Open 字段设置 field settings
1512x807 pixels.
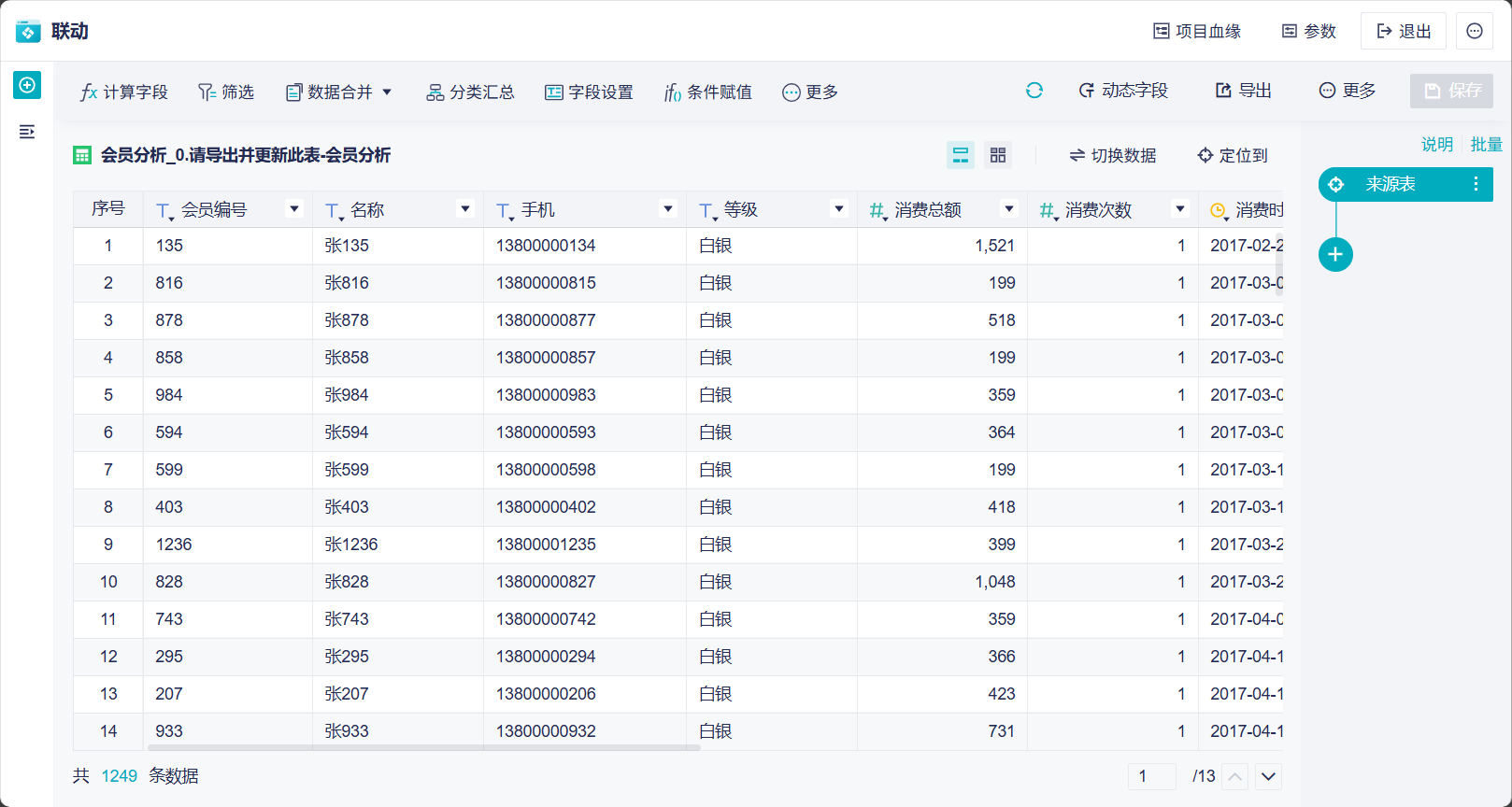589,92
